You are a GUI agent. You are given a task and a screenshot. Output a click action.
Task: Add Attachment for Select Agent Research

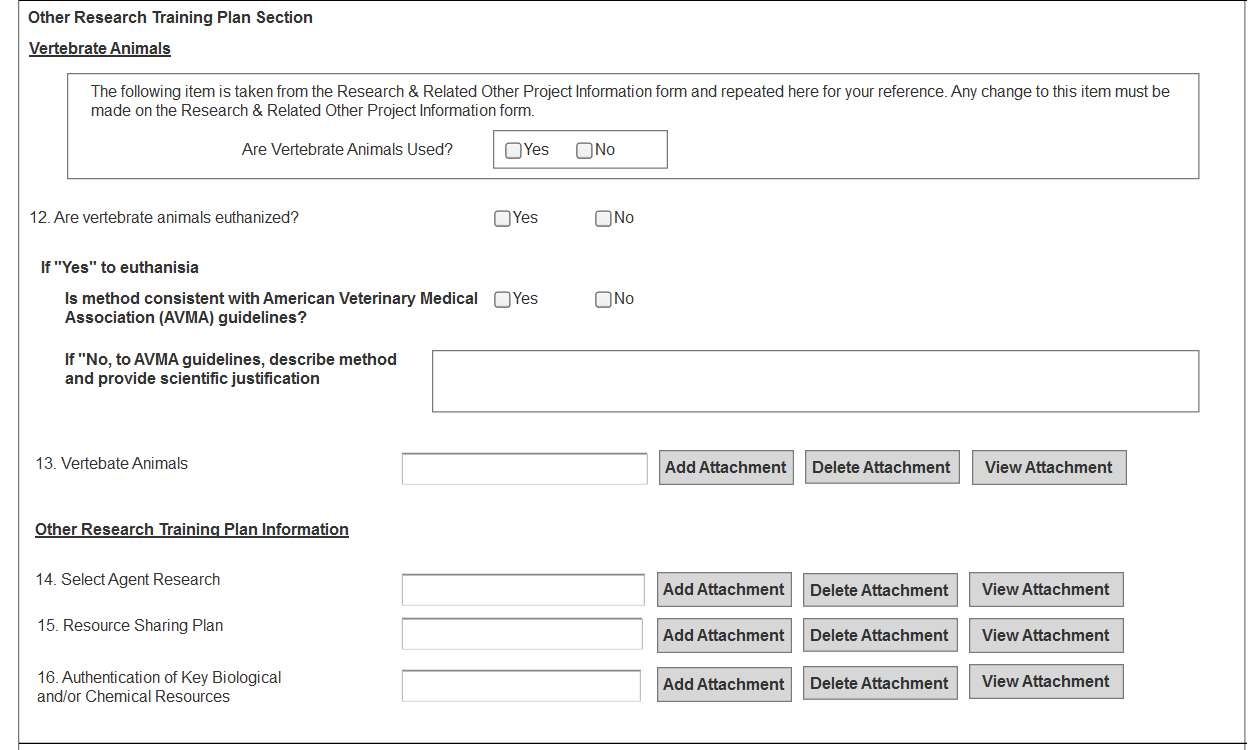[724, 590]
